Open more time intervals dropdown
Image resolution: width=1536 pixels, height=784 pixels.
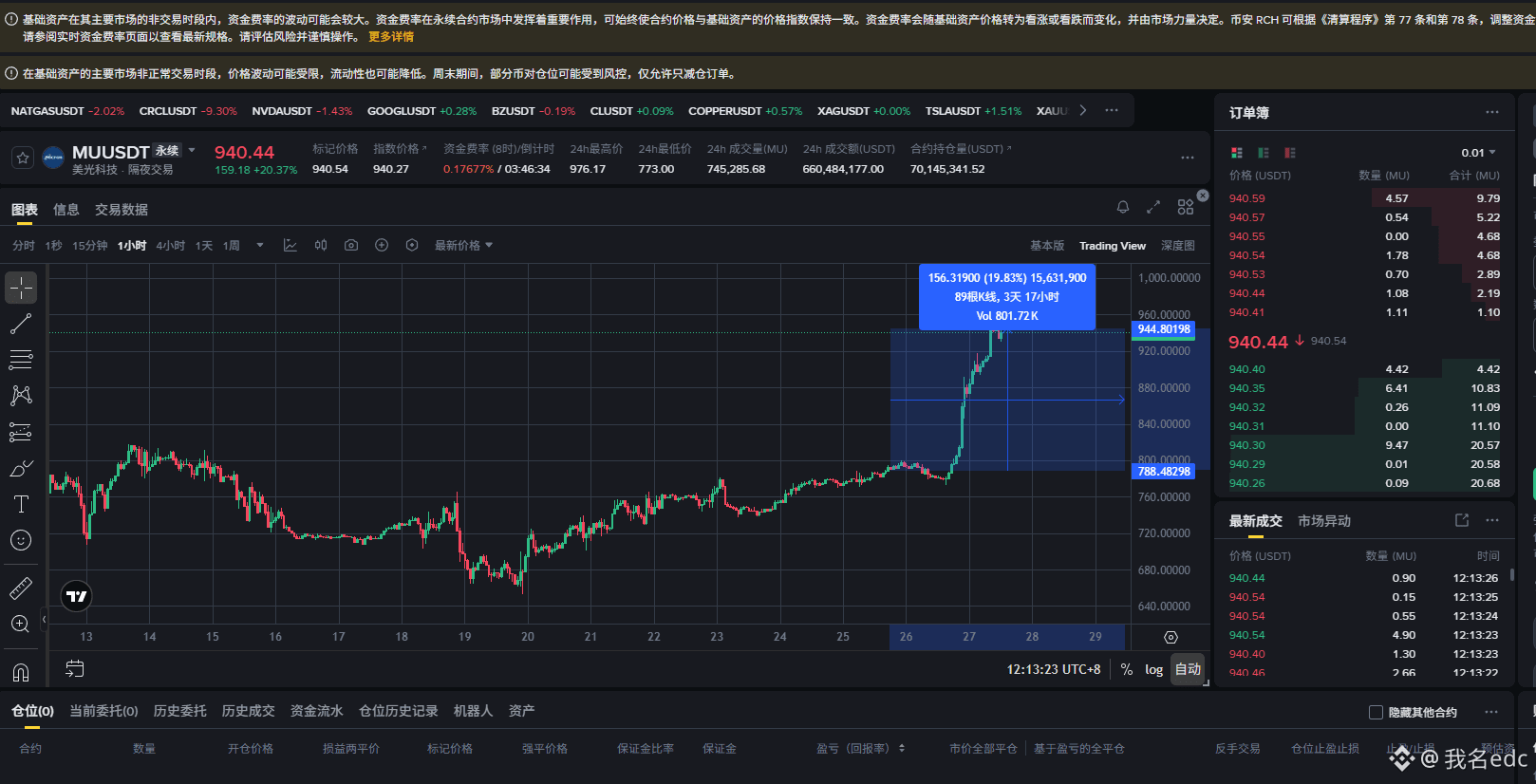pyautogui.click(x=260, y=245)
